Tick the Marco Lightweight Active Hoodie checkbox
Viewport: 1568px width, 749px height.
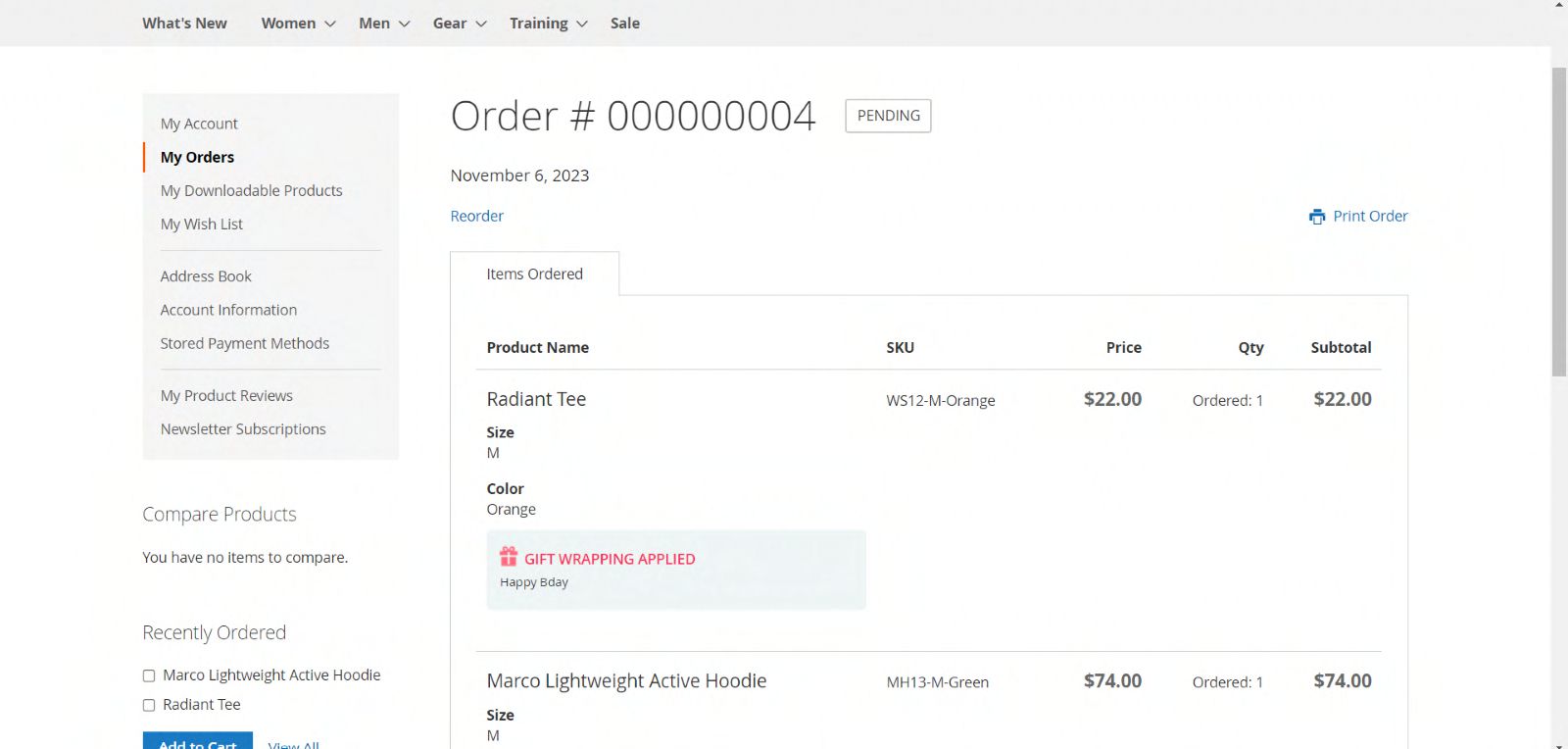tap(149, 675)
